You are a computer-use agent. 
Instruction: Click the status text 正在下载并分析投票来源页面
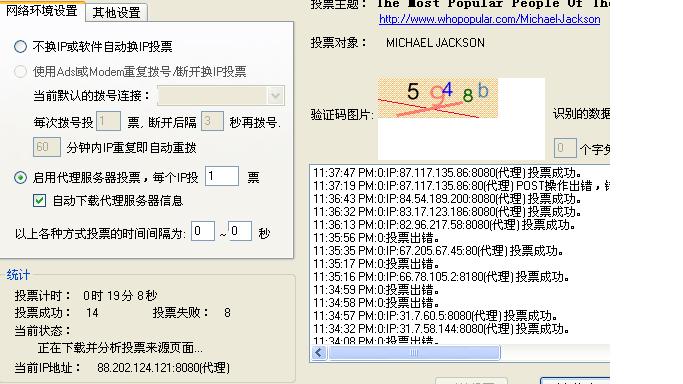[x=120, y=348]
